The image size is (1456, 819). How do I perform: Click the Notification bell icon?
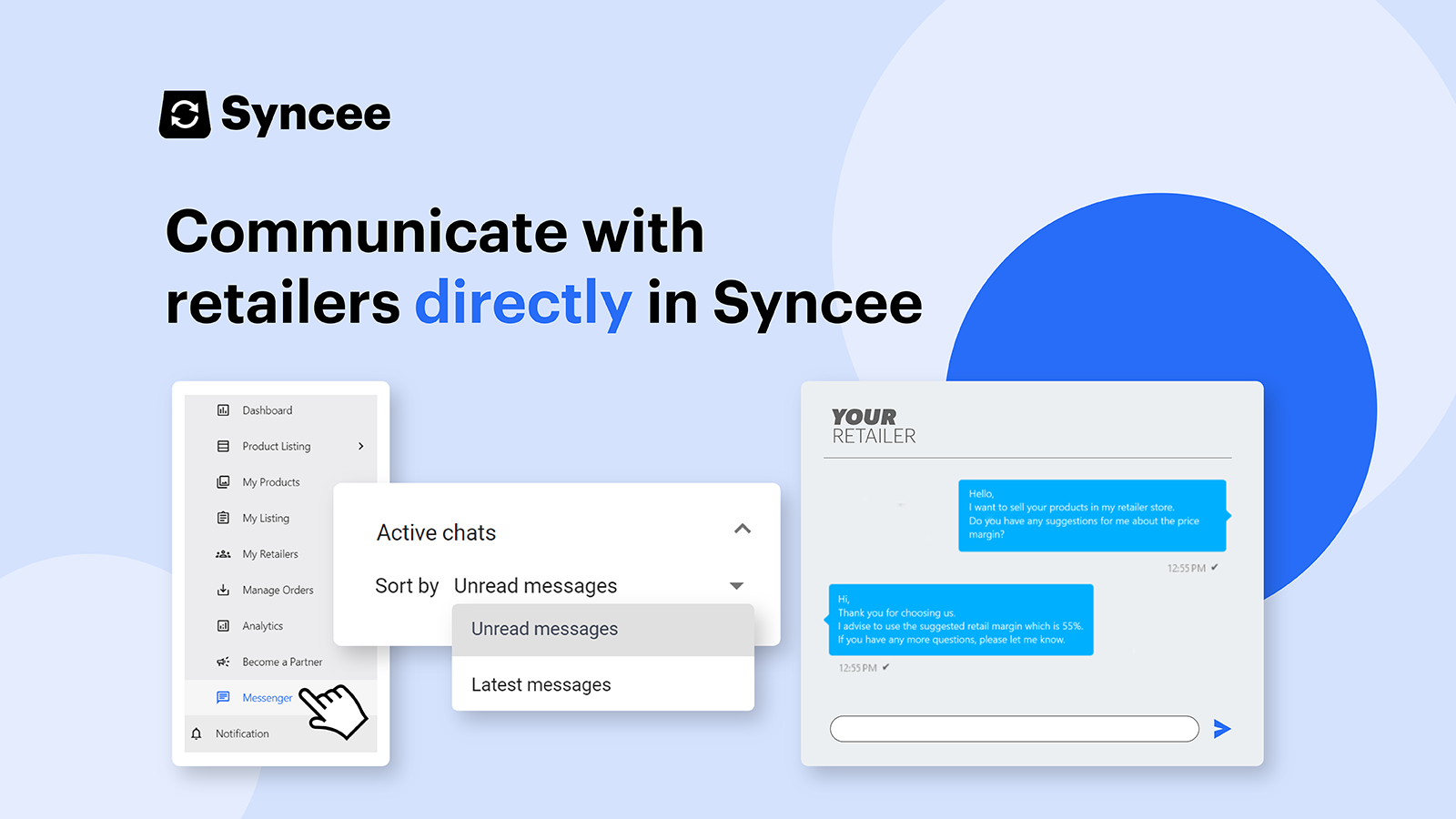tap(197, 733)
